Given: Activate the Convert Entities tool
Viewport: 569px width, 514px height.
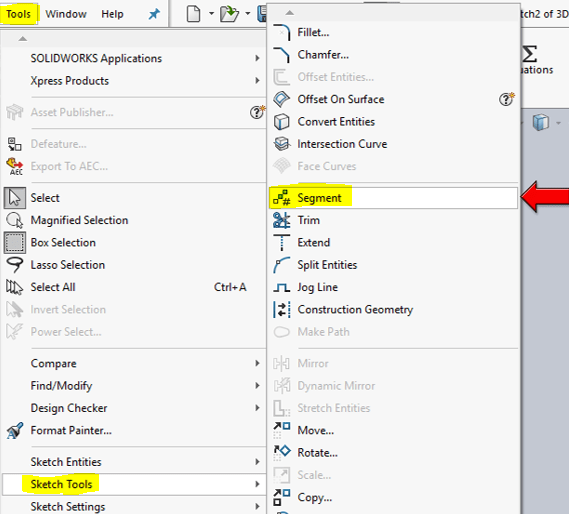Looking at the screenshot, I should [x=393, y=122].
